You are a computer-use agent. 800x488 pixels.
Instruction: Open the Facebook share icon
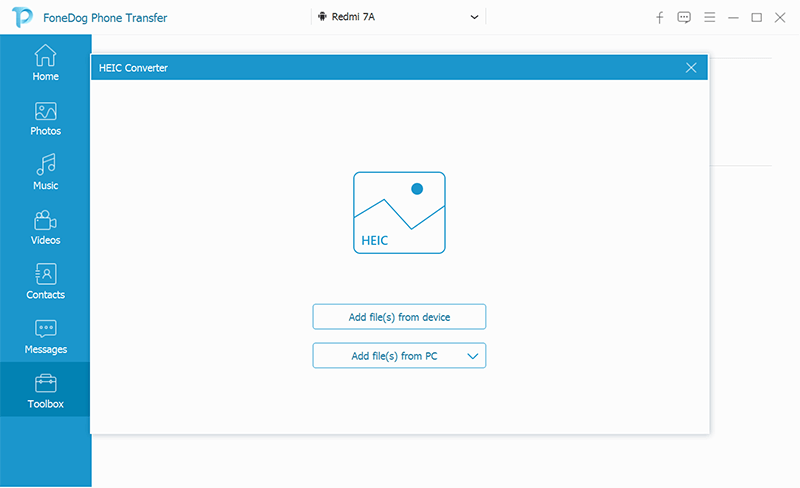(660, 17)
